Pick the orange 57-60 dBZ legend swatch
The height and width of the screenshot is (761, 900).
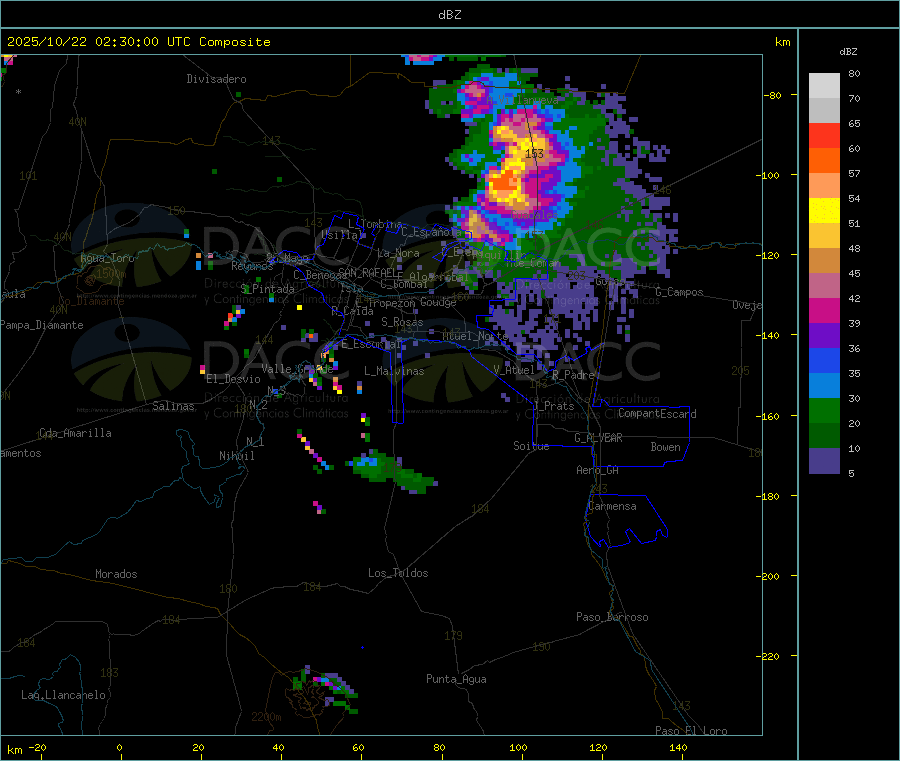coord(824,161)
